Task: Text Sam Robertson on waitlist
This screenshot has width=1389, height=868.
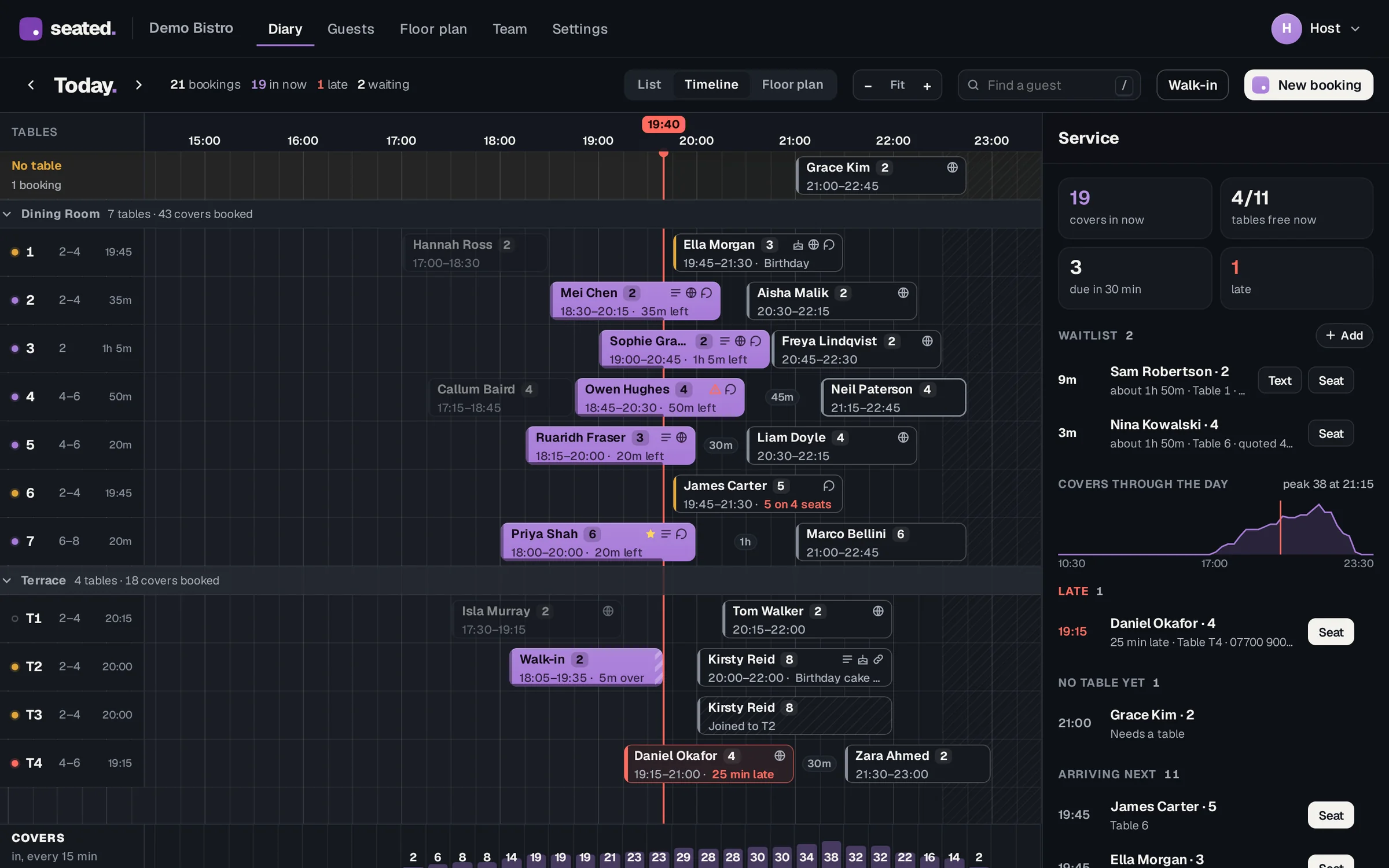Action: pyautogui.click(x=1280, y=380)
